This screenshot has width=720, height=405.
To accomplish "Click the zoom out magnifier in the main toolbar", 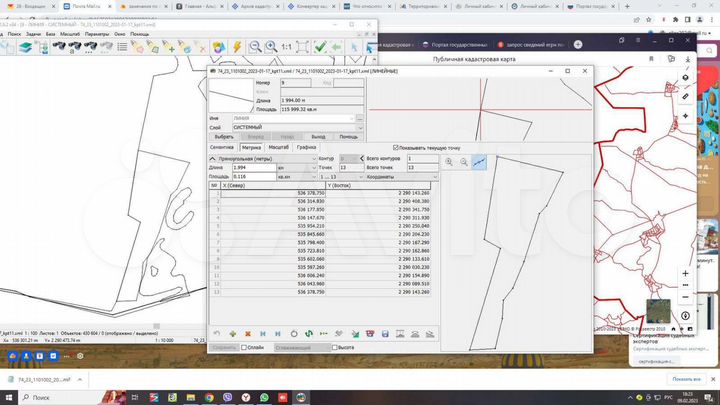I will [255, 47].
